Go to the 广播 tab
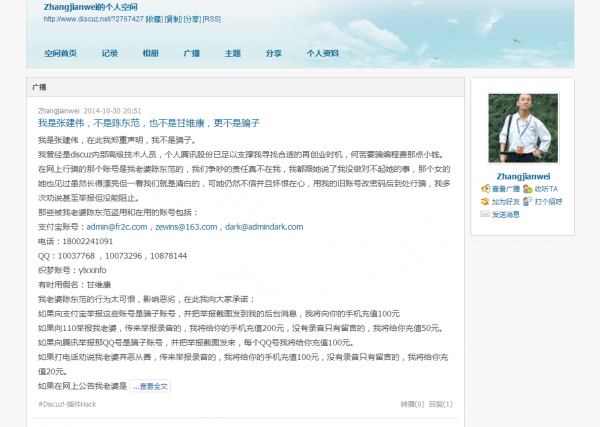The image size is (600, 427). click(x=191, y=53)
